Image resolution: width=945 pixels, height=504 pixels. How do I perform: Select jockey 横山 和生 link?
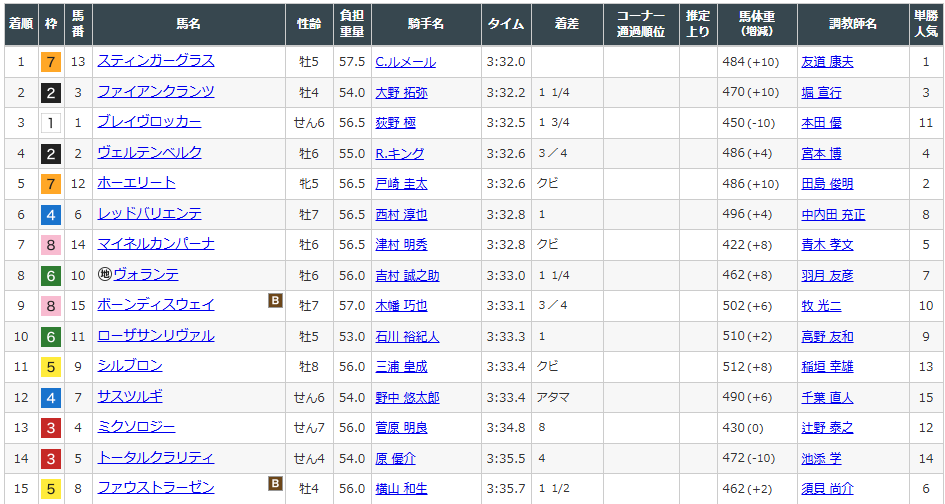tap(401, 489)
